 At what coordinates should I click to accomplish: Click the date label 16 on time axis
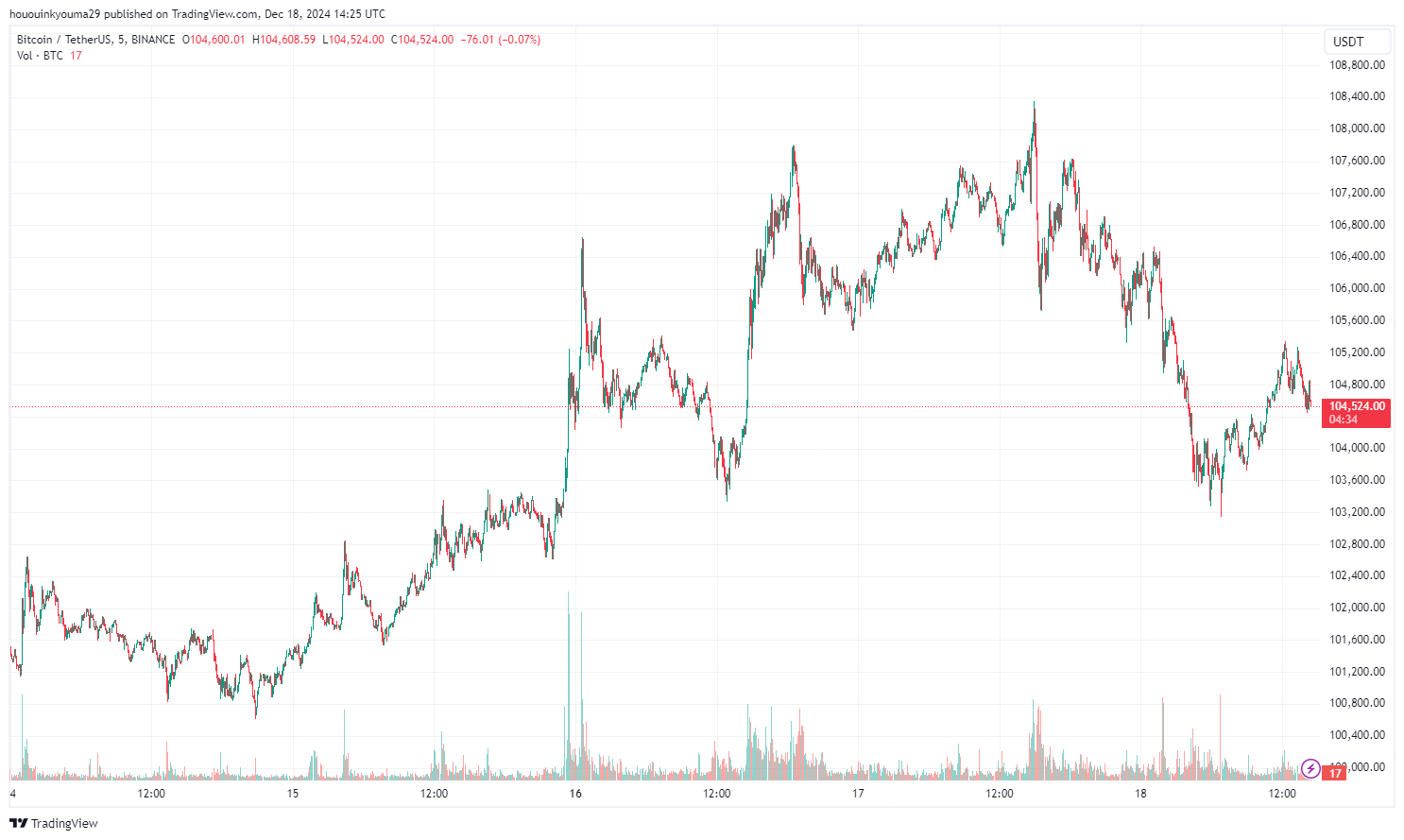pos(575,794)
